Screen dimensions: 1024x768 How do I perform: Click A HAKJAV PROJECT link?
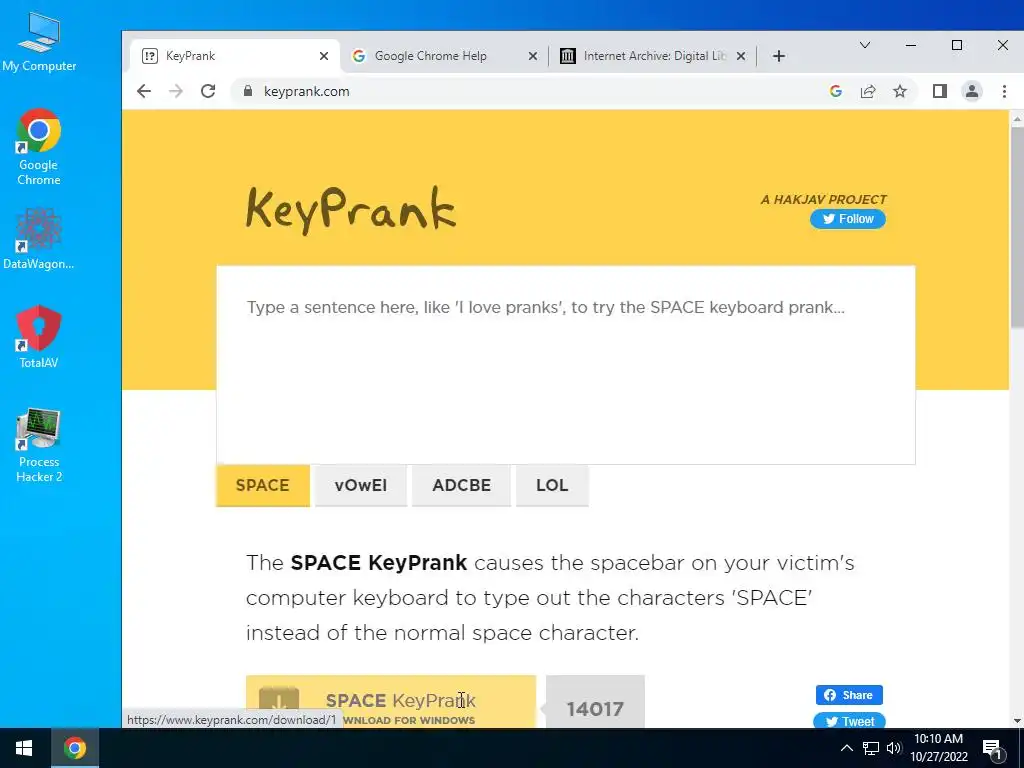[824, 199]
